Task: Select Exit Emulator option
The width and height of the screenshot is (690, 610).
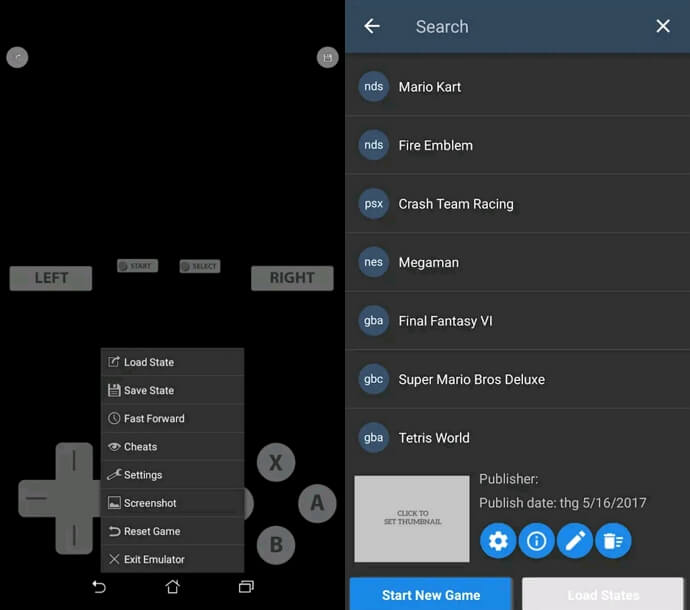Action: tap(172, 559)
